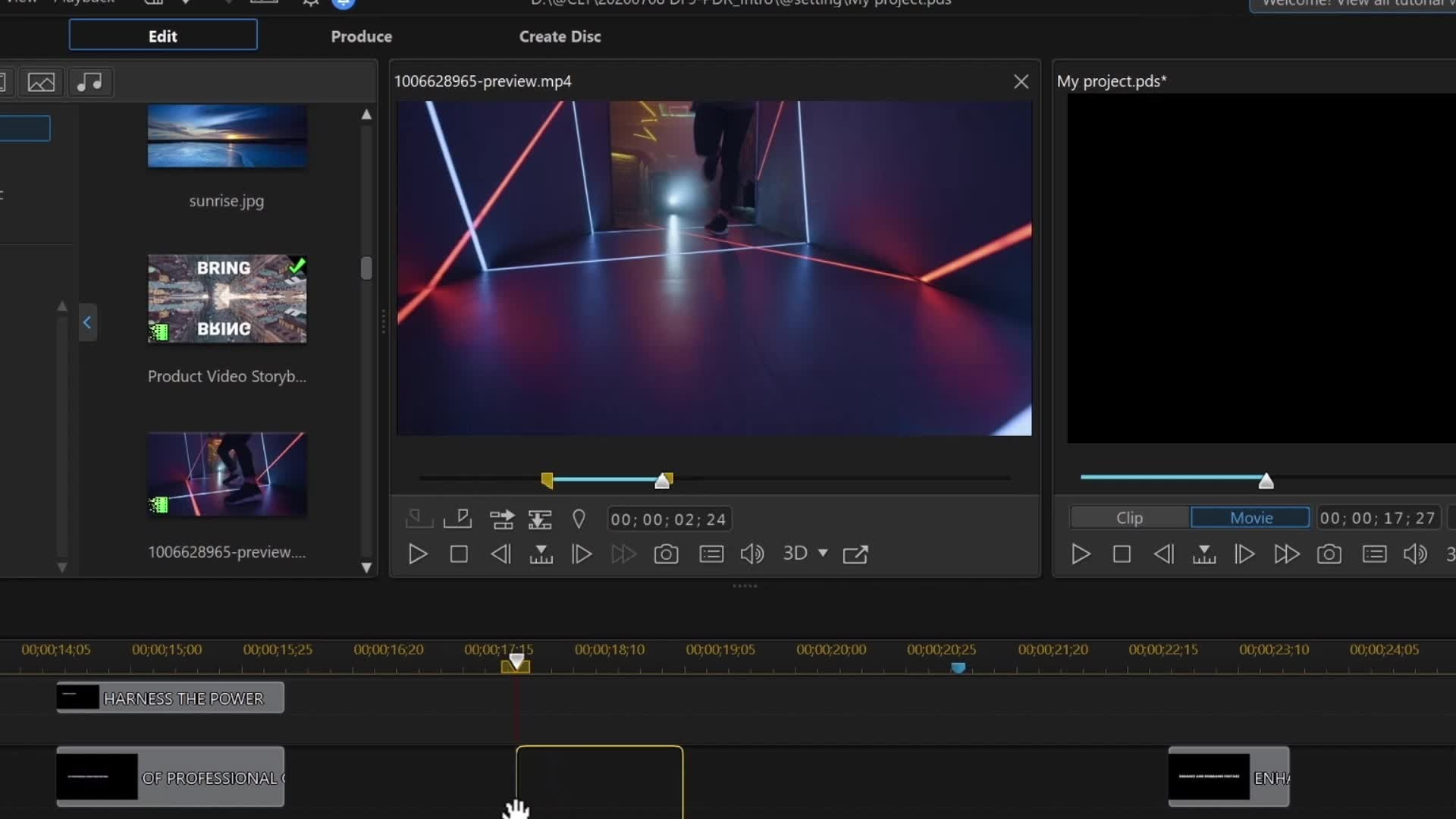This screenshot has height=819, width=1456.
Task: Undock the clip preview window
Action: point(855,554)
